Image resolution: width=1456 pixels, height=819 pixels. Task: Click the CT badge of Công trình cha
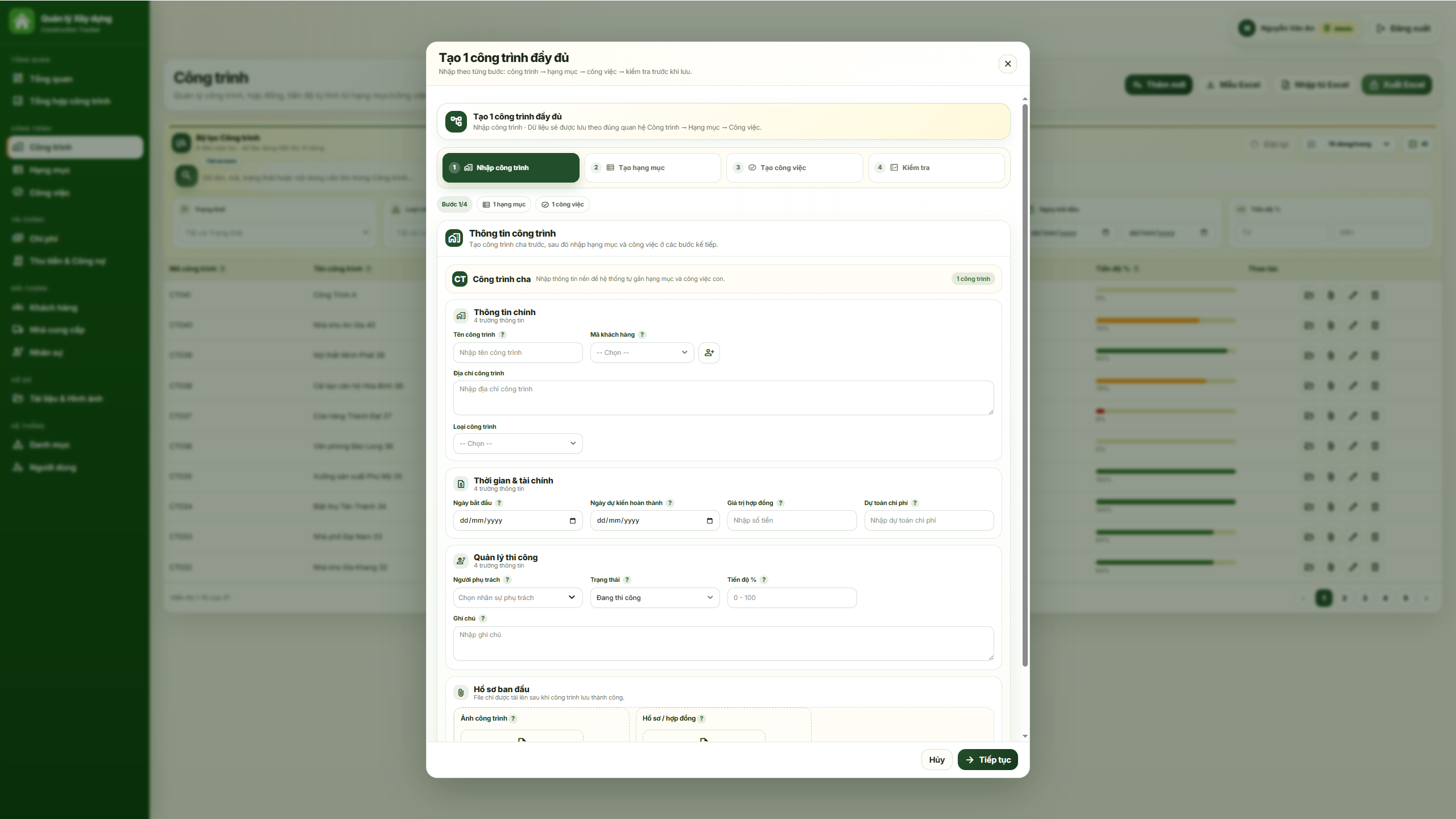pos(460,279)
